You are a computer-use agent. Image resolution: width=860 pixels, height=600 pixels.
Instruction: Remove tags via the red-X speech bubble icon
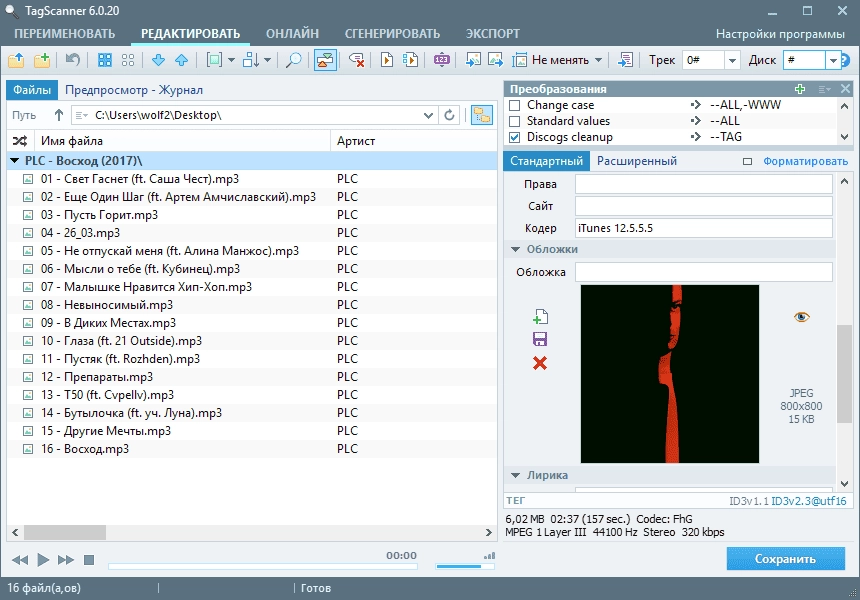(357, 60)
